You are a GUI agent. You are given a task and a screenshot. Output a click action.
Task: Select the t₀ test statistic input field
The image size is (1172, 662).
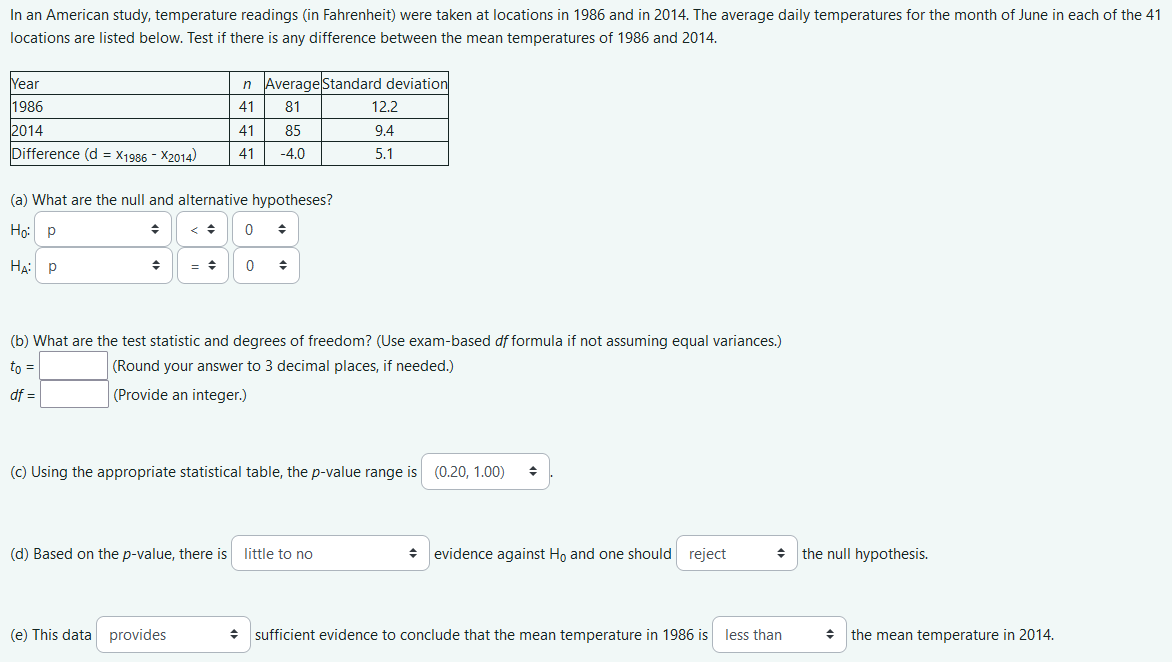coord(73,365)
